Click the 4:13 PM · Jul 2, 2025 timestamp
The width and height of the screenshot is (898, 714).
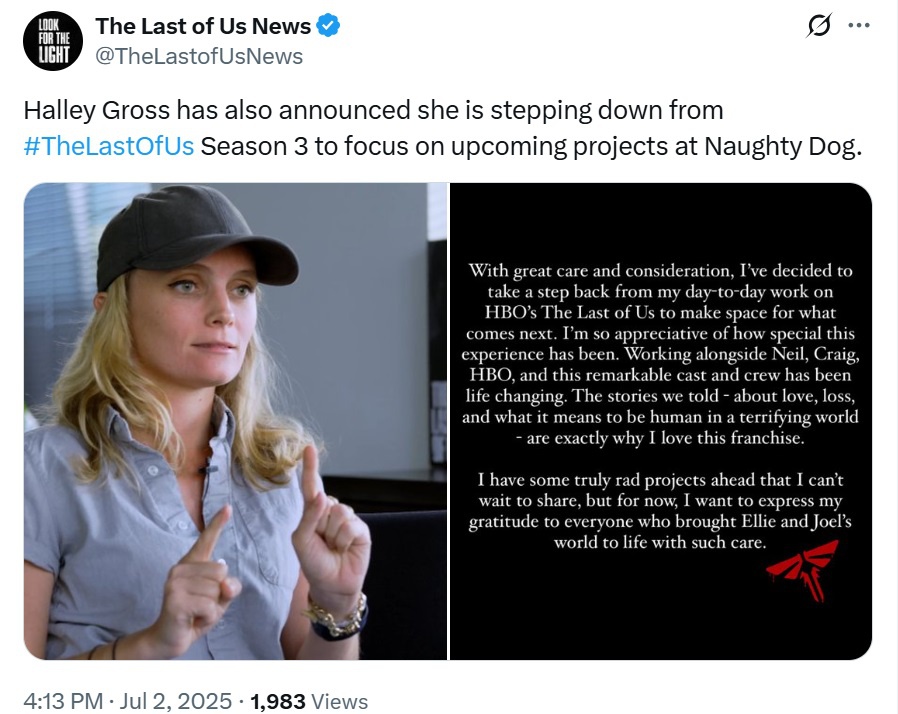[128, 701]
